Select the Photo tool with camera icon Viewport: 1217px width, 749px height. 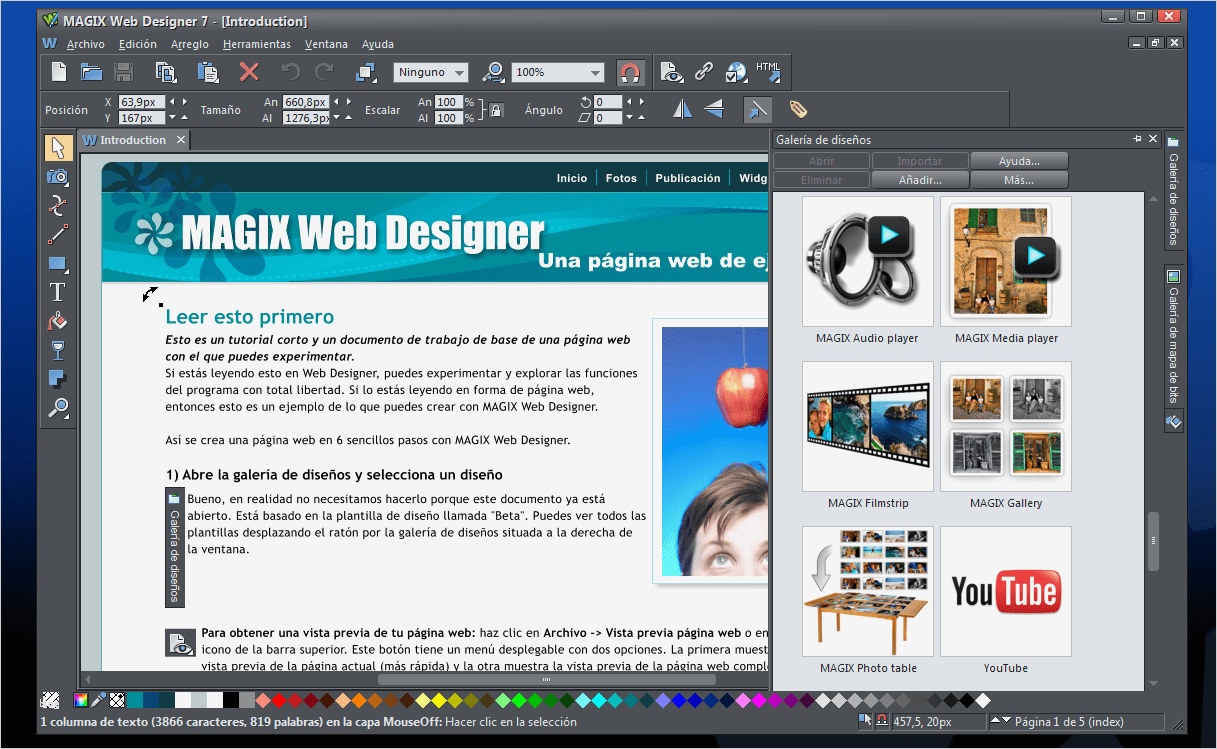(58, 177)
